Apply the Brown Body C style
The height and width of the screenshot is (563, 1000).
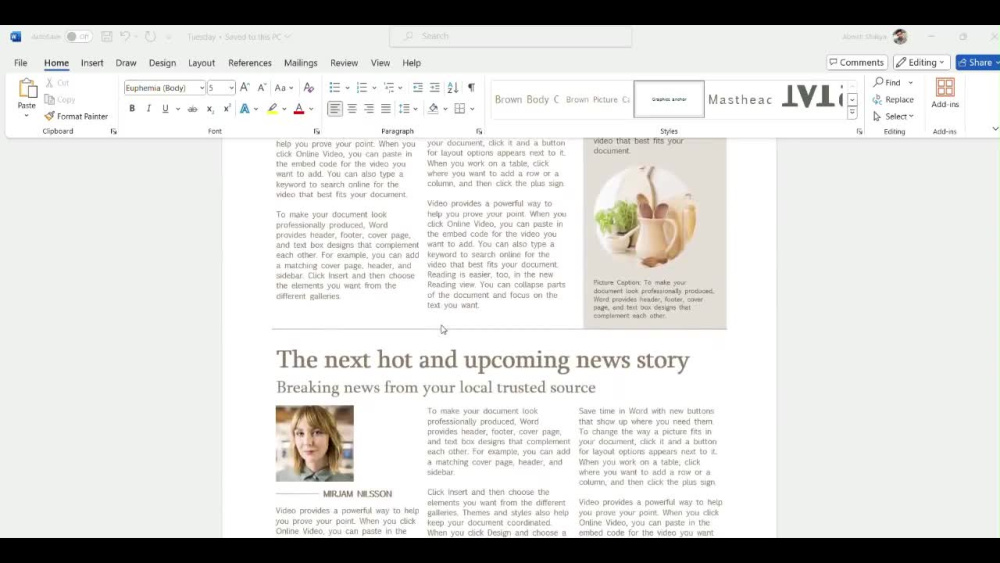click(x=527, y=99)
